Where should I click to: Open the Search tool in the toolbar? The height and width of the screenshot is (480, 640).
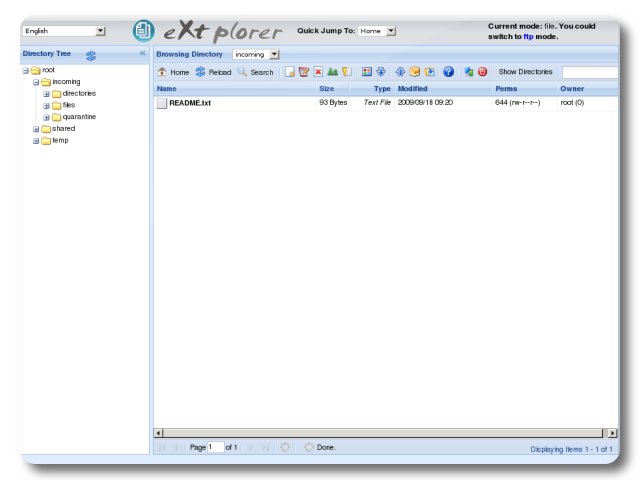click(255, 72)
